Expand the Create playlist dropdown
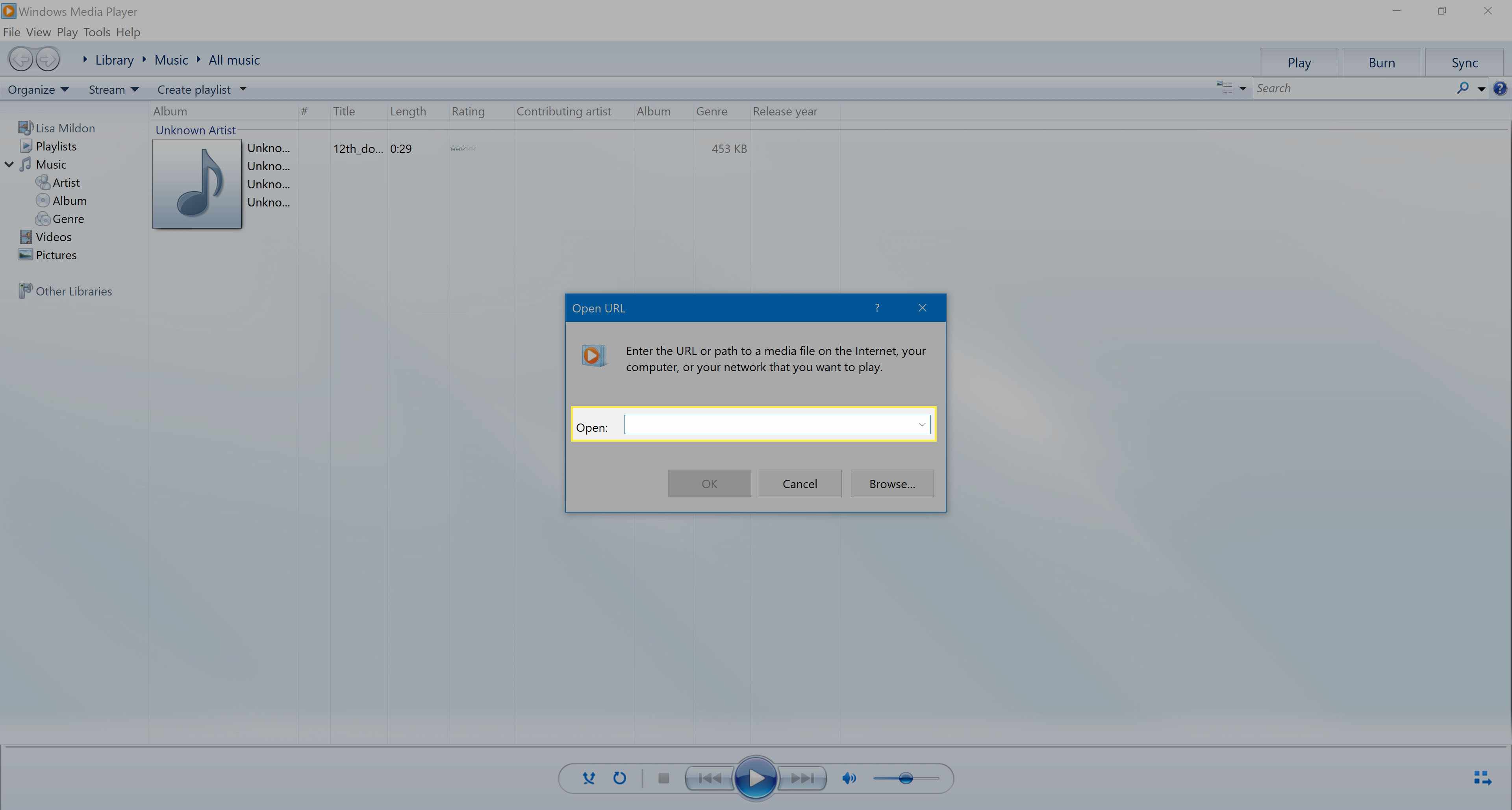The height and width of the screenshot is (810, 1512). tap(243, 89)
